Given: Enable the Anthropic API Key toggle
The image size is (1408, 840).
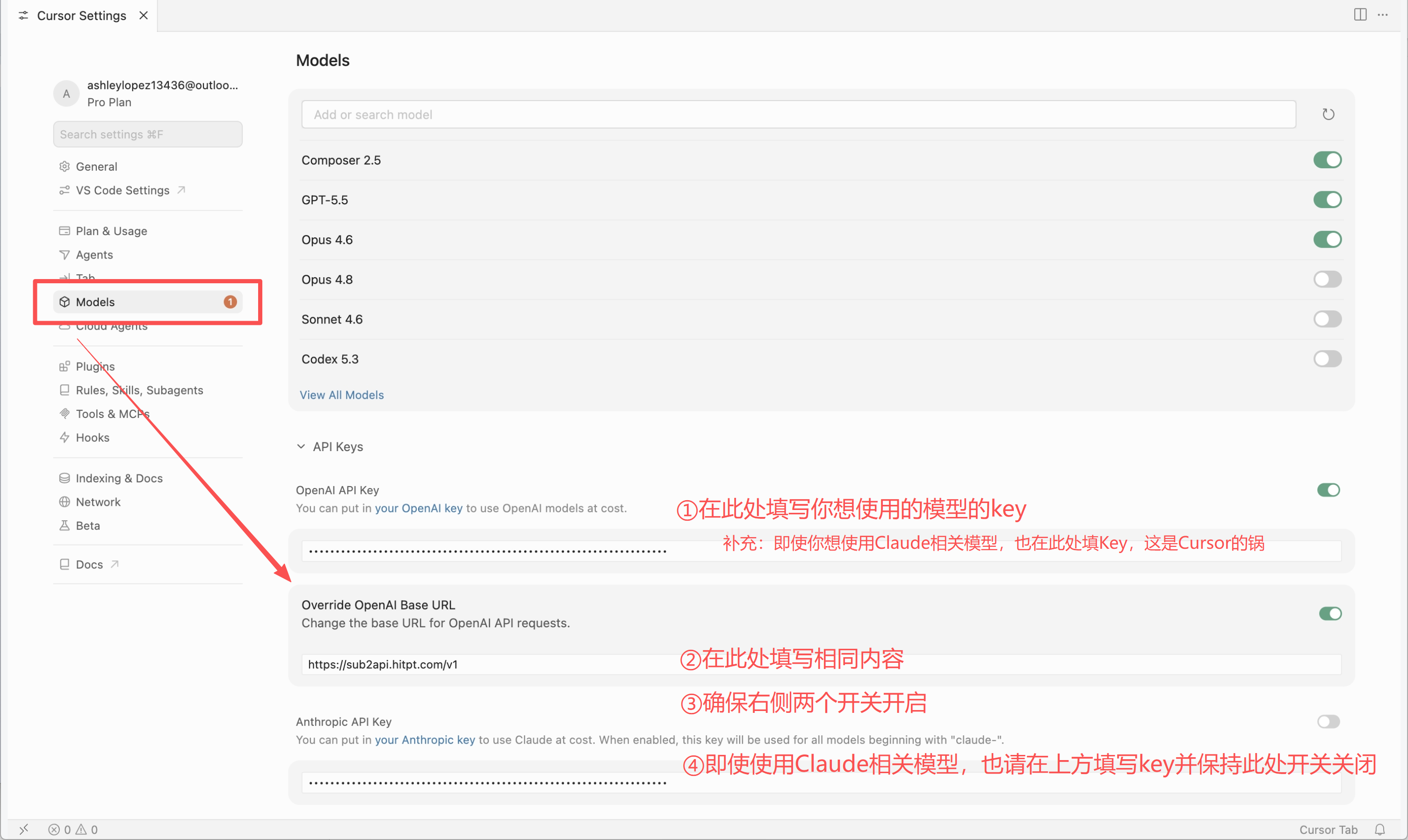Looking at the screenshot, I should click(x=1328, y=722).
